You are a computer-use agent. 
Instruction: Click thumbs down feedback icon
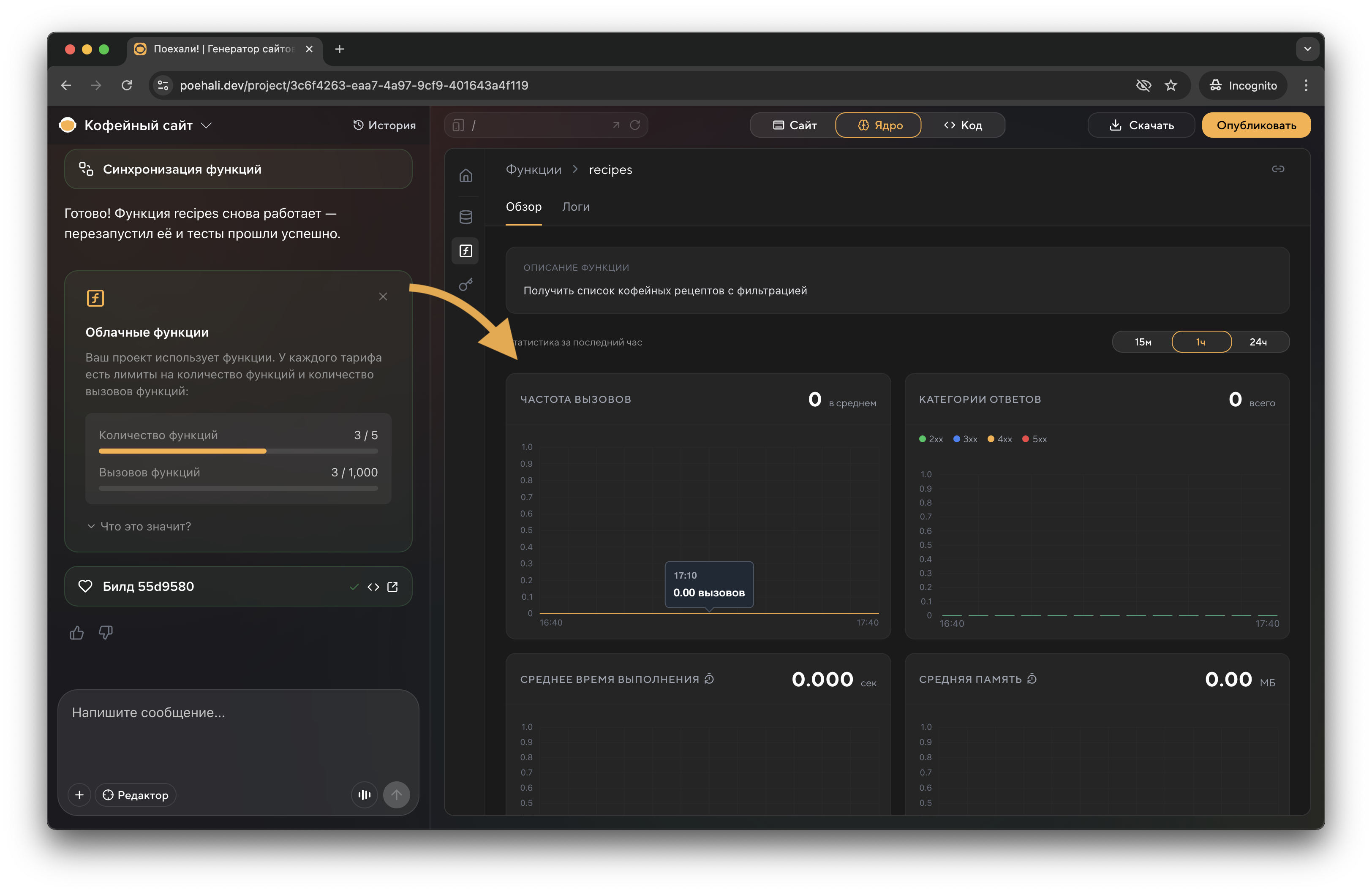(x=106, y=633)
